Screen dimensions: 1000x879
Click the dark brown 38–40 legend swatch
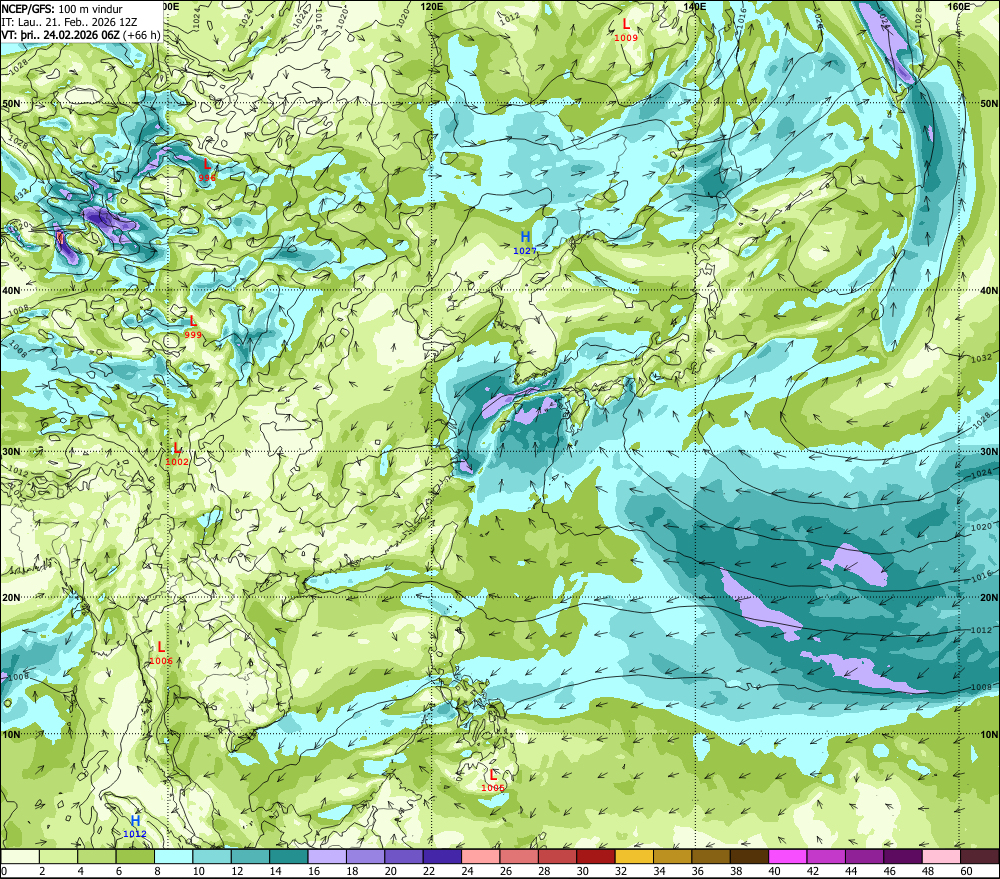[x=749, y=856]
